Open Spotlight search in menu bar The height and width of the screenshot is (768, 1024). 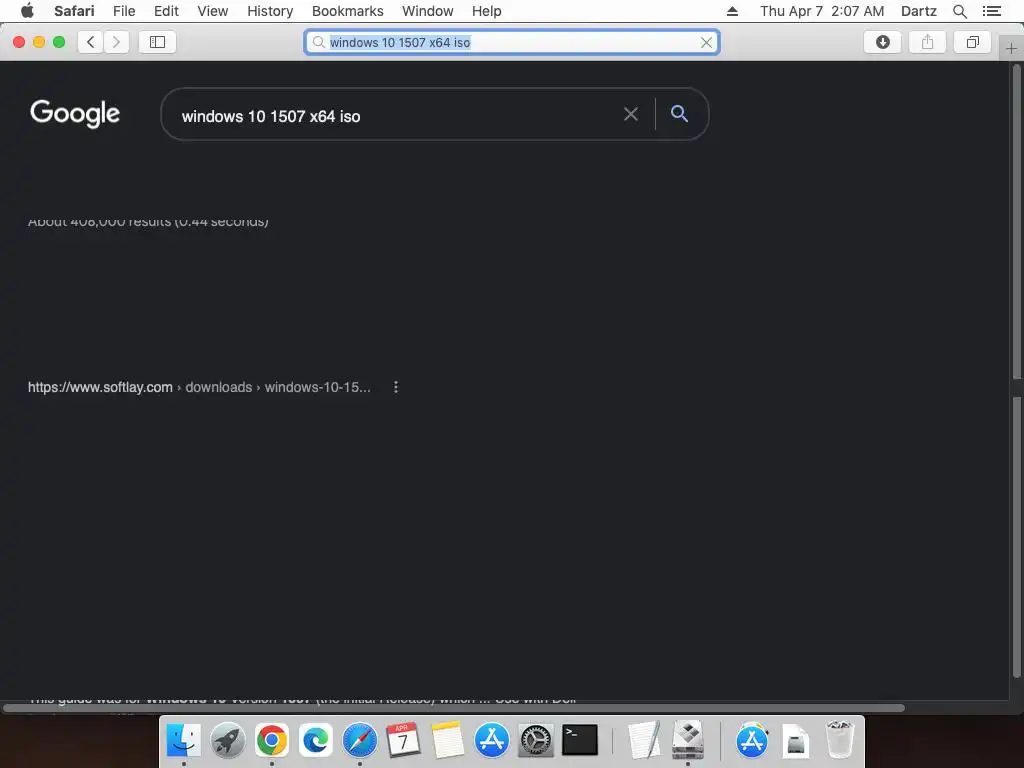[x=959, y=11]
